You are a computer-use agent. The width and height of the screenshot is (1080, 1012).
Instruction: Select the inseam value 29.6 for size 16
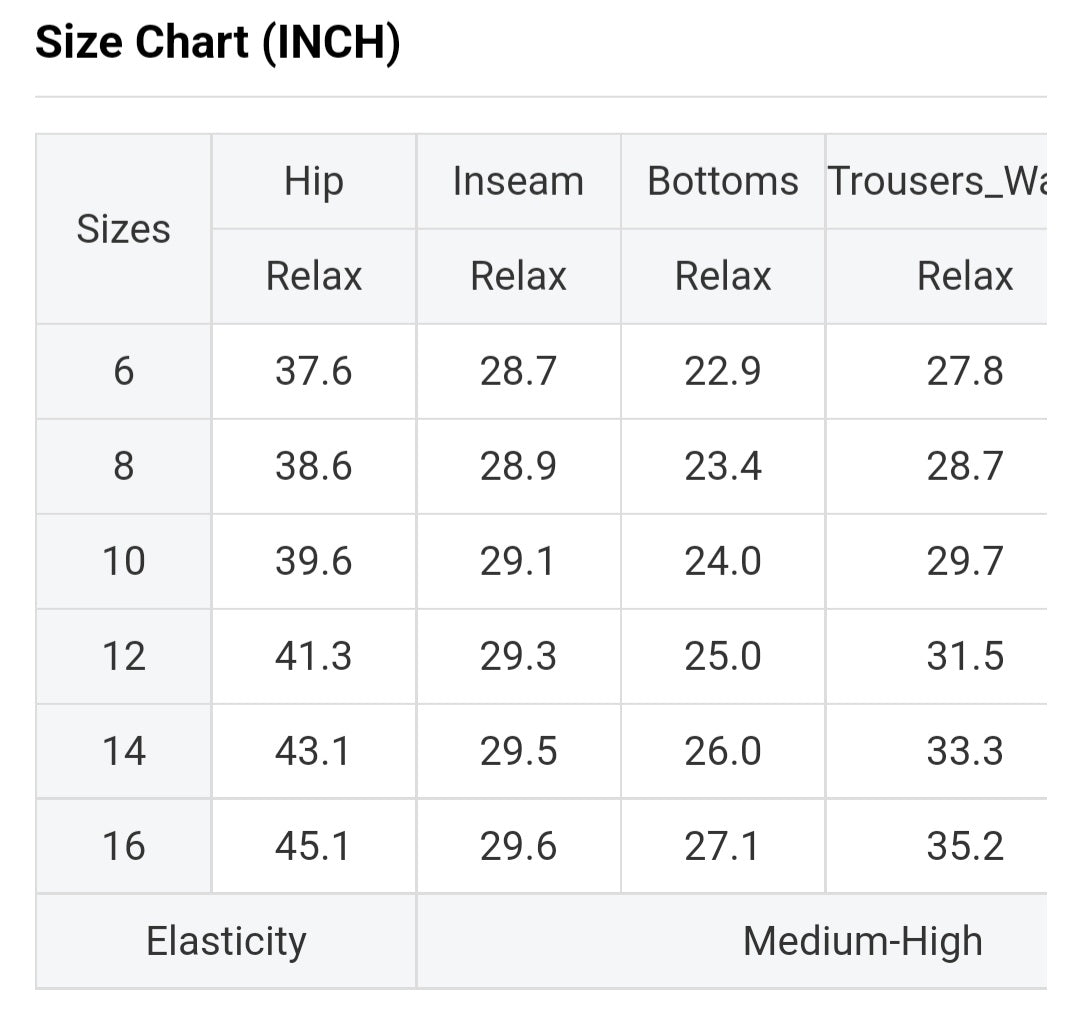pos(518,846)
